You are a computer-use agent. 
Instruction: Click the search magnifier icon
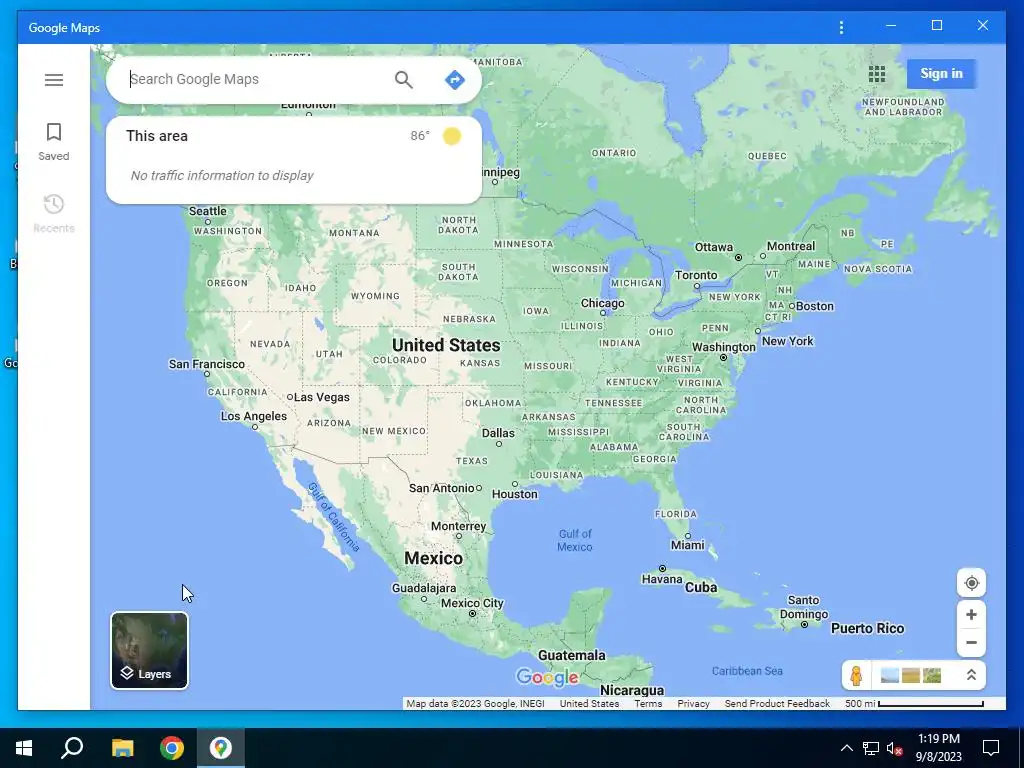coord(404,80)
